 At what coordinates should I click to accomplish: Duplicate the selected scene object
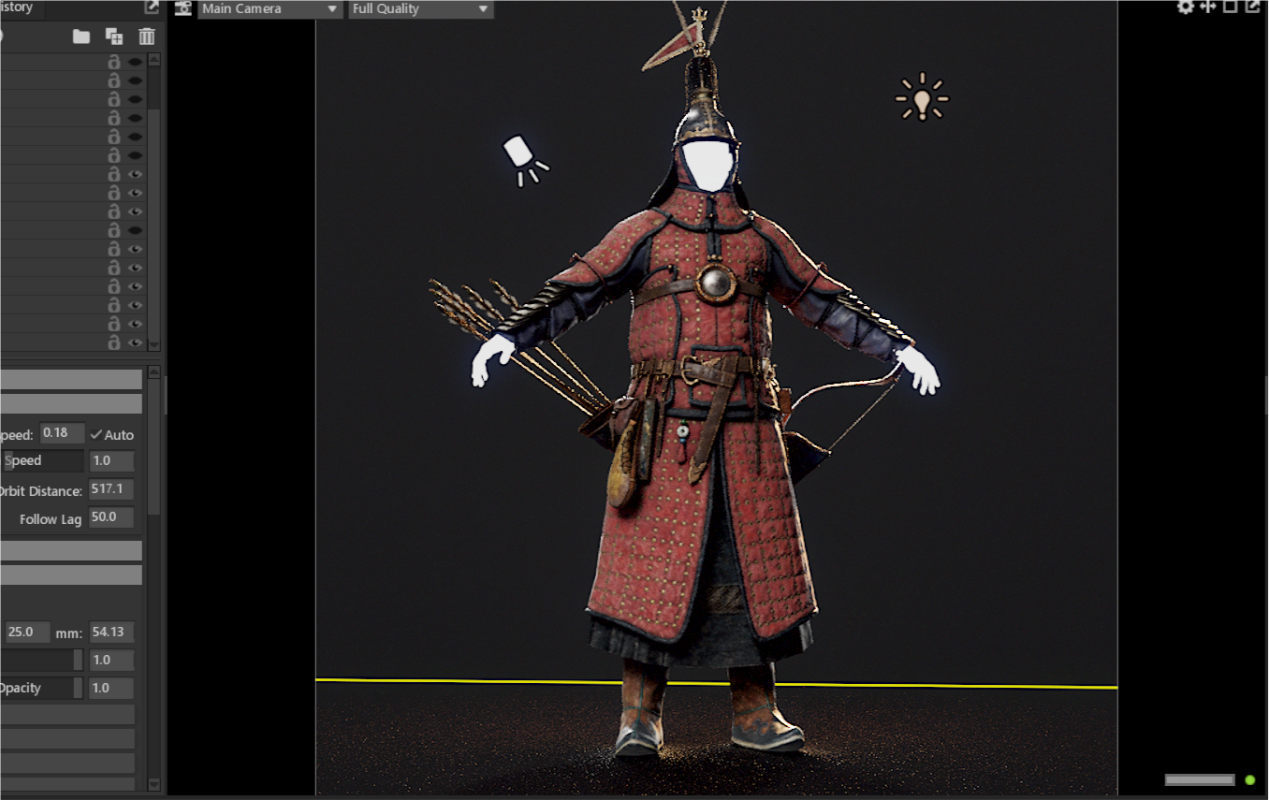click(114, 37)
